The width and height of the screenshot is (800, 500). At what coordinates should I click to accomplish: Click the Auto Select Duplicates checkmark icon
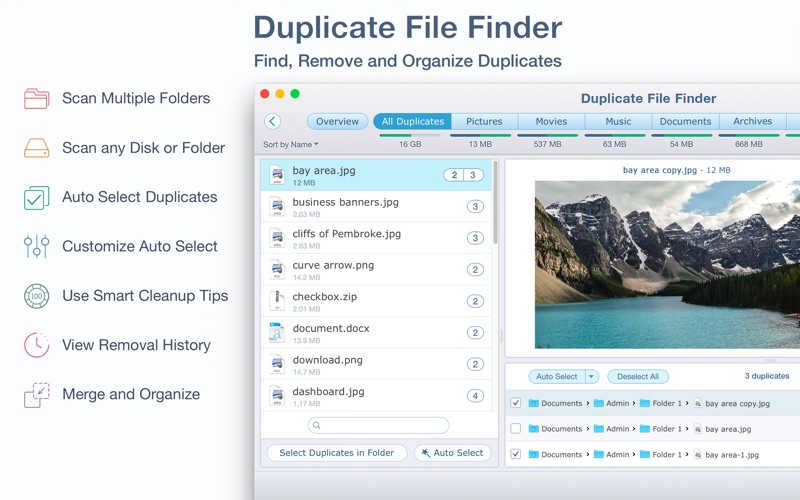36,197
